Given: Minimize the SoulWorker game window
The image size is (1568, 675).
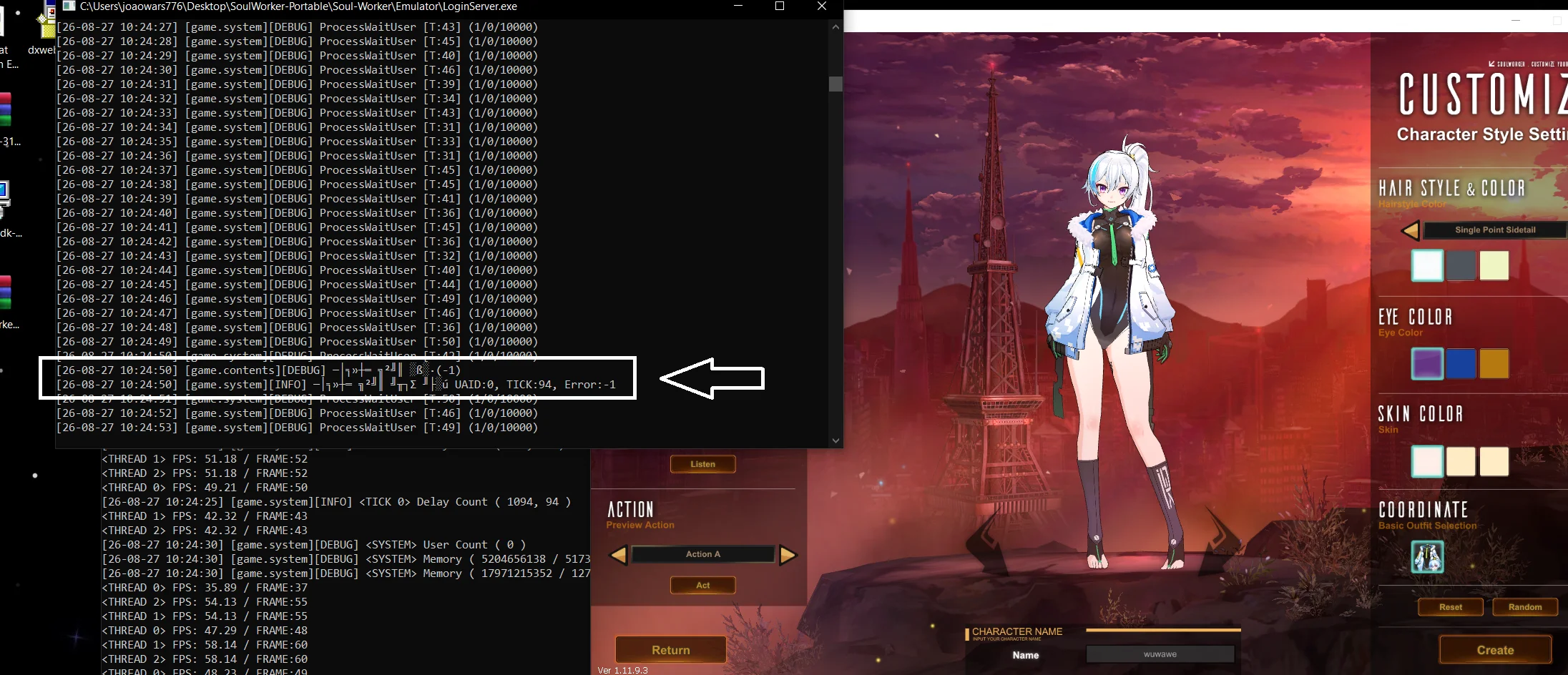Looking at the screenshot, I should (x=1516, y=21).
